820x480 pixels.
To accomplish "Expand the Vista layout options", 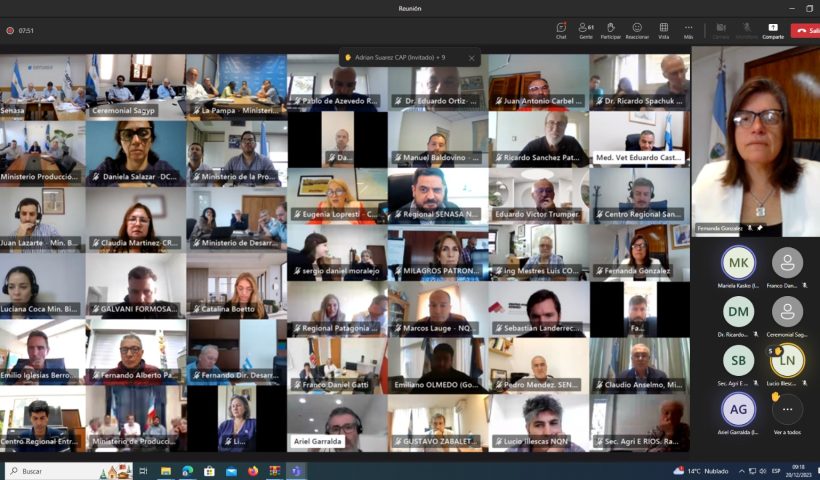I will tap(663, 30).
